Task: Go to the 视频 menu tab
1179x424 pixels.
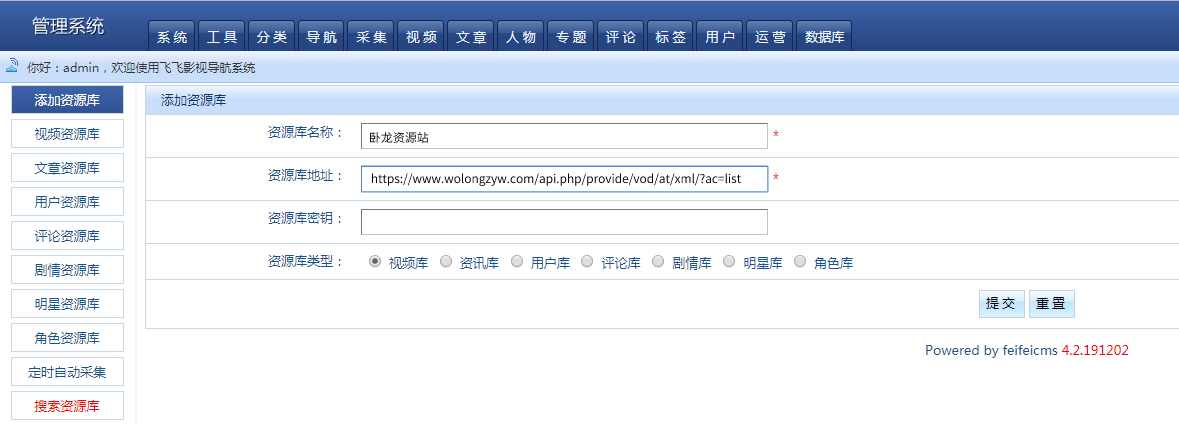Action: (x=421, y=37)
